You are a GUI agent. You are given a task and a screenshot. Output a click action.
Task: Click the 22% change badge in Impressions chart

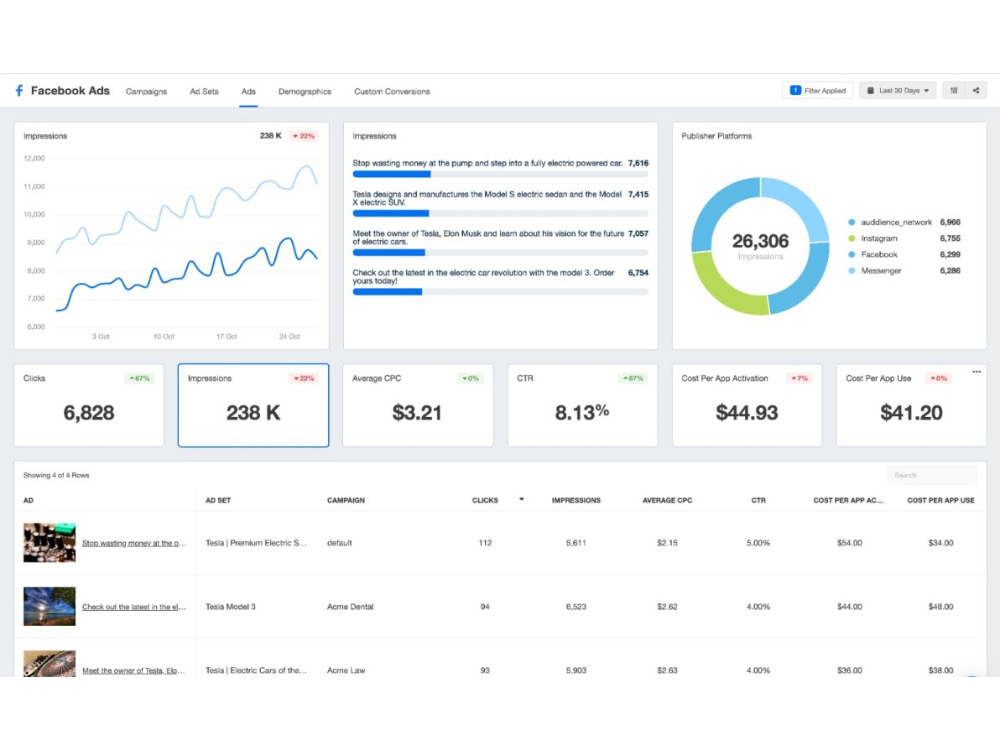click(x=304, y=136)
